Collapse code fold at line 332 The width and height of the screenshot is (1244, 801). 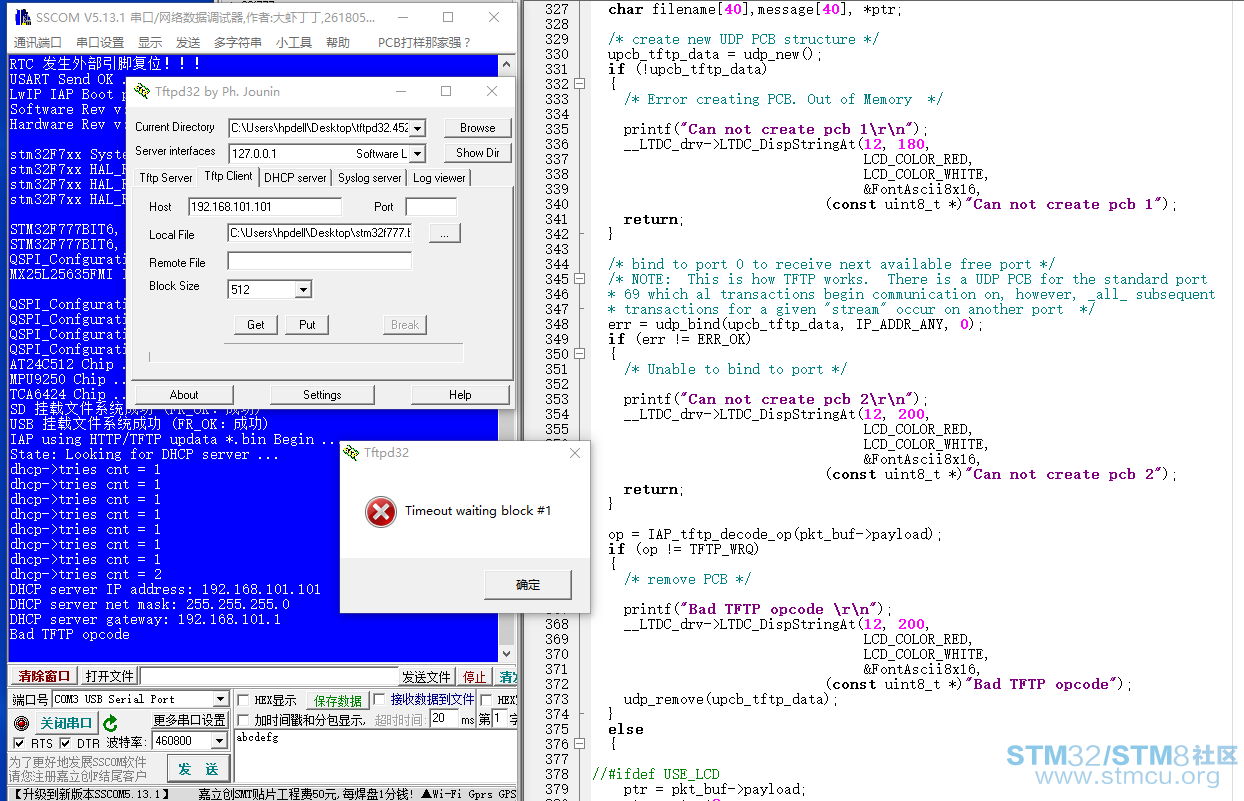coord(579,84)
